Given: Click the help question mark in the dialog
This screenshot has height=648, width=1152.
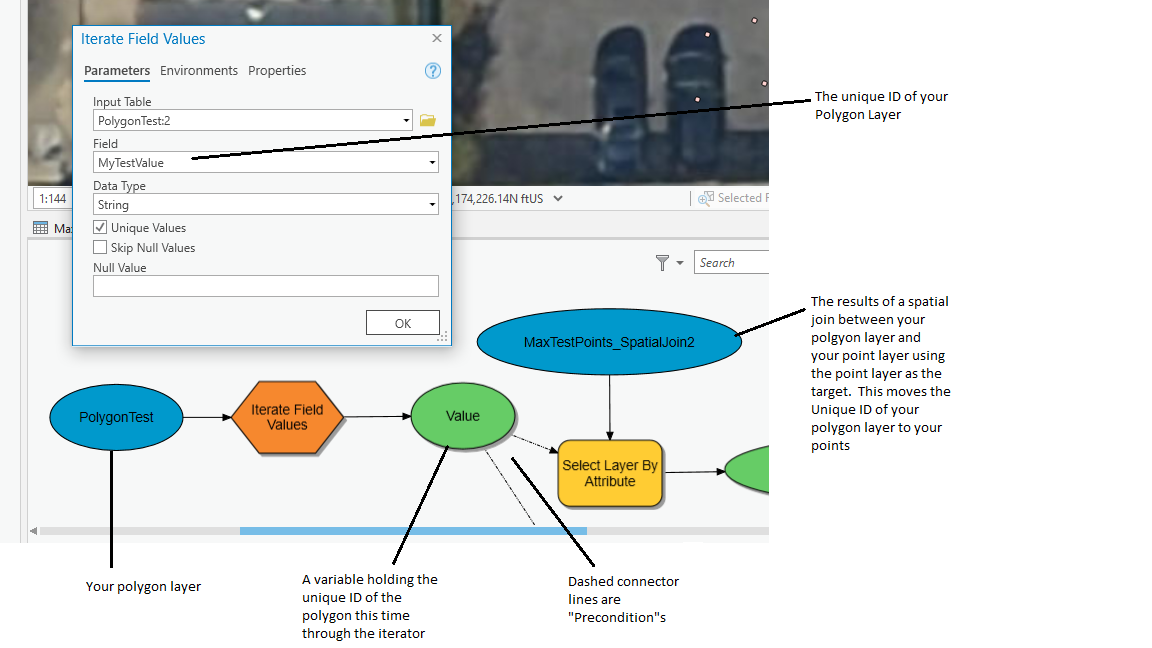Looking at the screenshot, I should (x=432, y=70).
